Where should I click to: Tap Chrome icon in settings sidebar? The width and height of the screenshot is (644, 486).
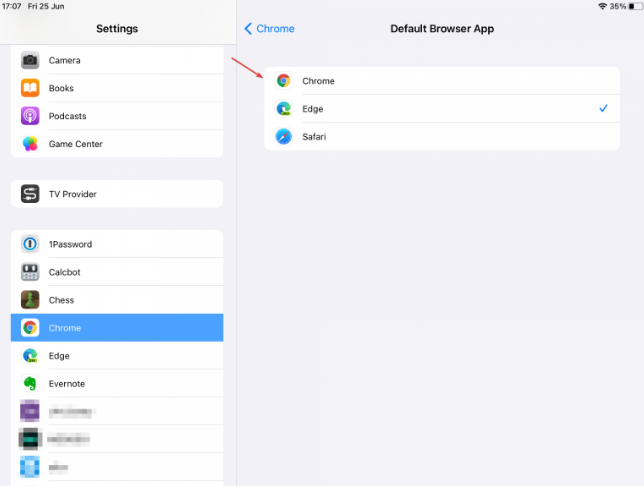tap(30, 328)
